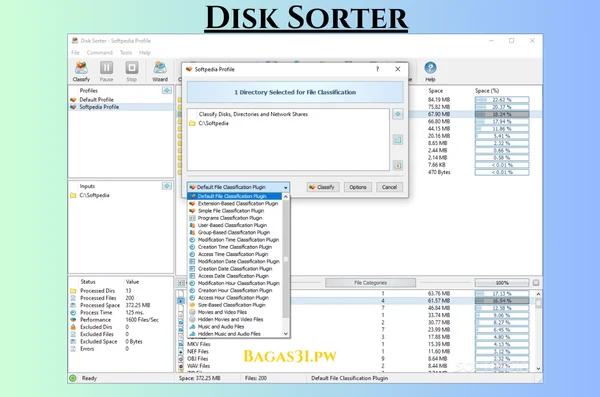Close the Softpedia Profile dialog
The width and height of the screenshot is (600, 397).
point(398,69)
